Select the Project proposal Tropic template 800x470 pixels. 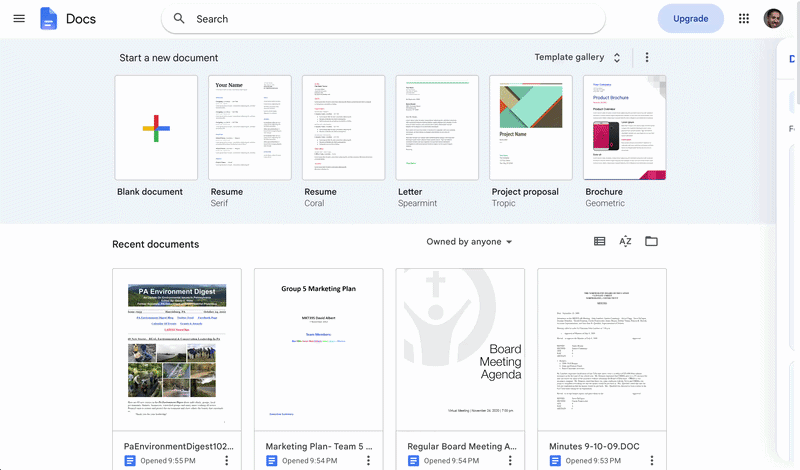point(531,128)
